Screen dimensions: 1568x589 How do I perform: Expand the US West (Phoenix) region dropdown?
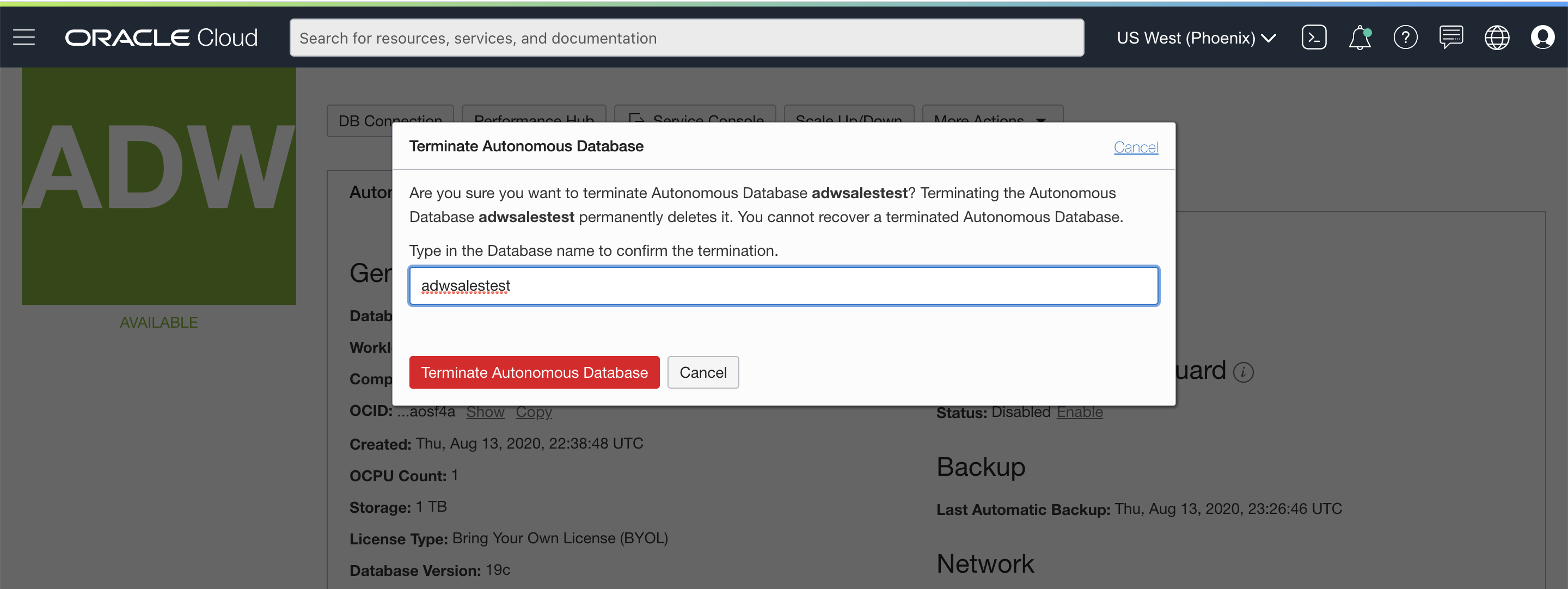[1196, 38]
